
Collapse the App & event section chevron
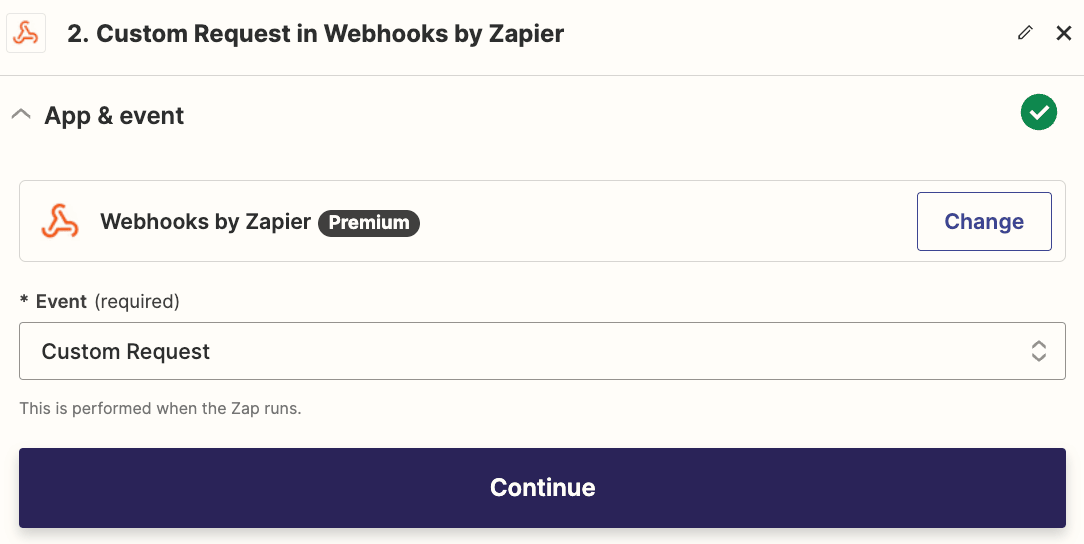pos(20,115)
